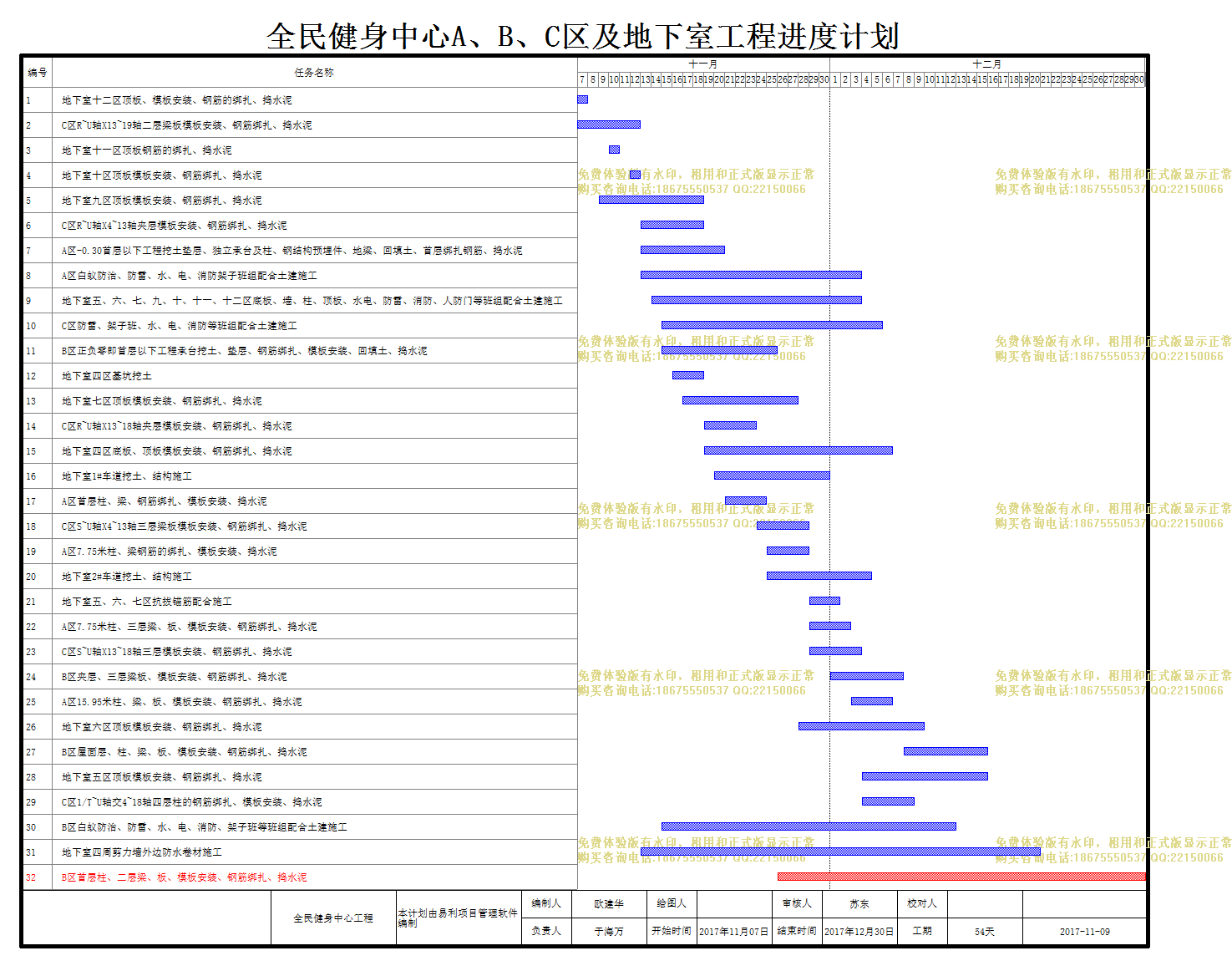This screenshot has width=1232, height=966.
Task: Select the task '地下室五、六、七区抗拔锚筋配合施工'
Action: click(146, 602)
